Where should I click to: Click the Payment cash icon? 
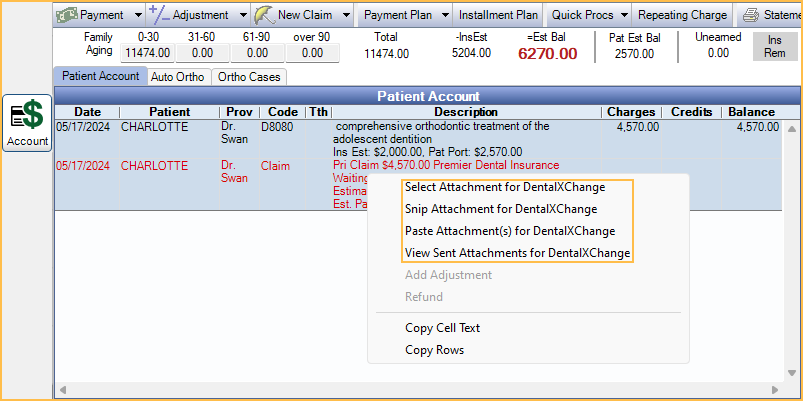tap(66, 15)
